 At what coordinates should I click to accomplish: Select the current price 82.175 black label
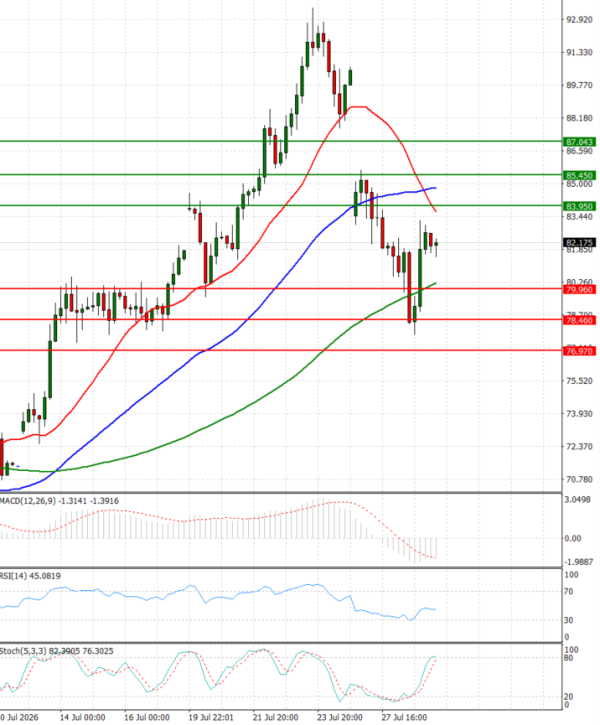pos(579,243)
